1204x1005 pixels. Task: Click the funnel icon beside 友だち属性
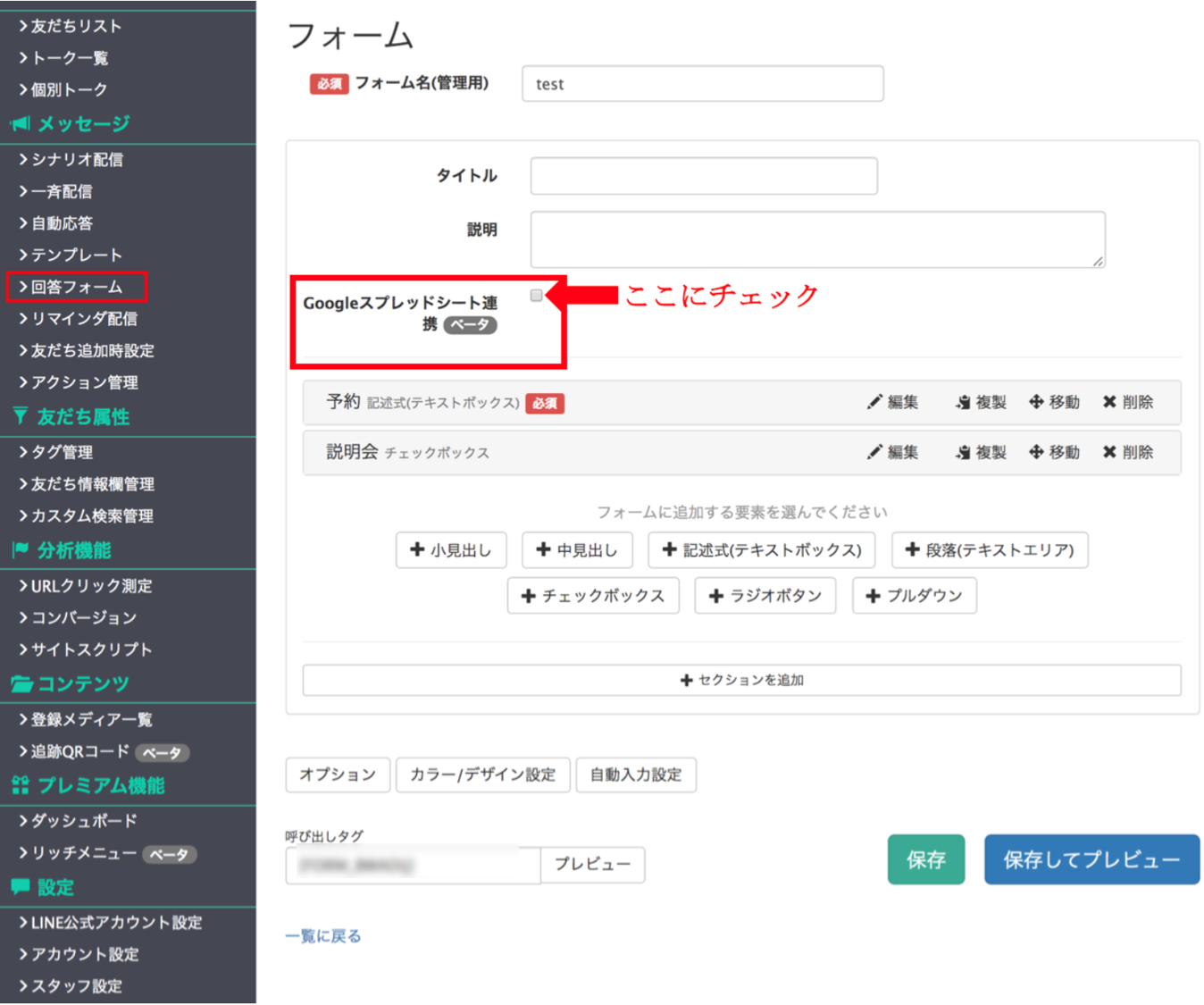tap(20, 415)
